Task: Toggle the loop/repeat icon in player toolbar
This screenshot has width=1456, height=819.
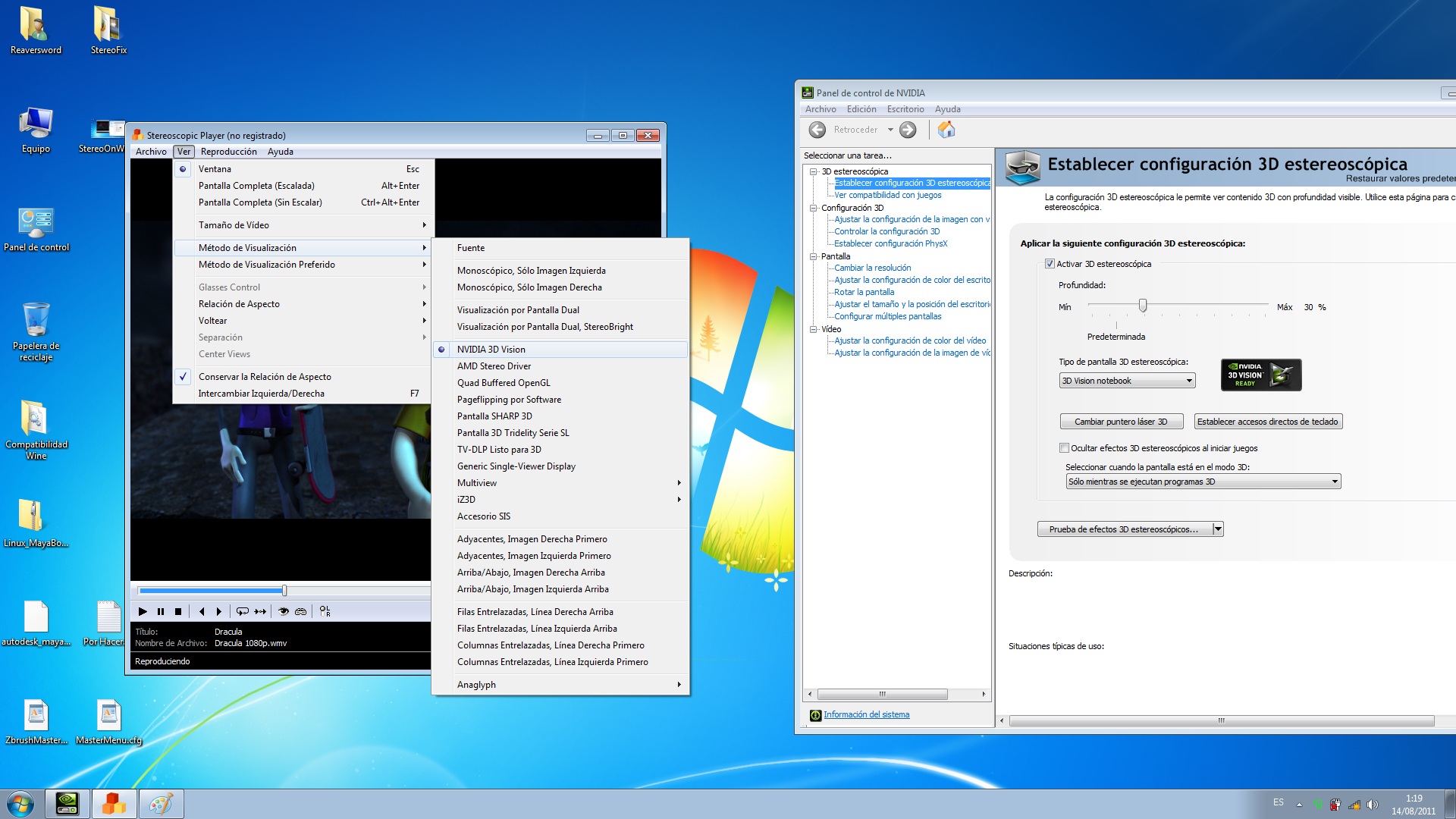Action: [242, 611]
